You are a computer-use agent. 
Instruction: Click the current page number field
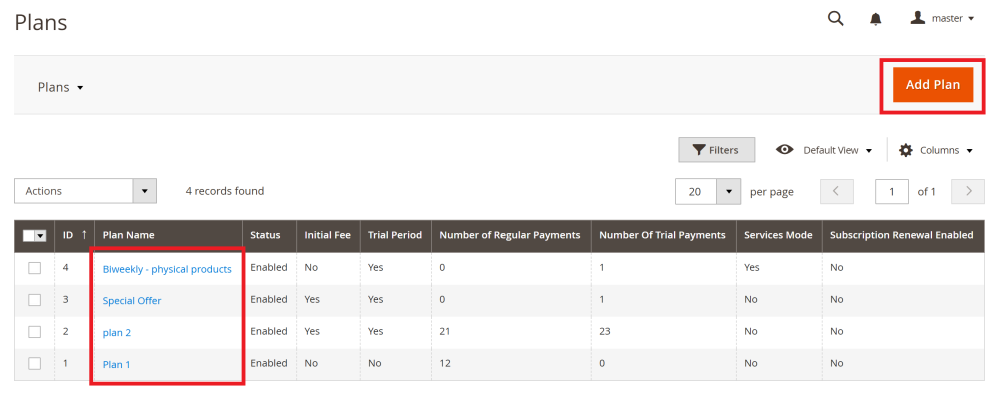point(892,191)
